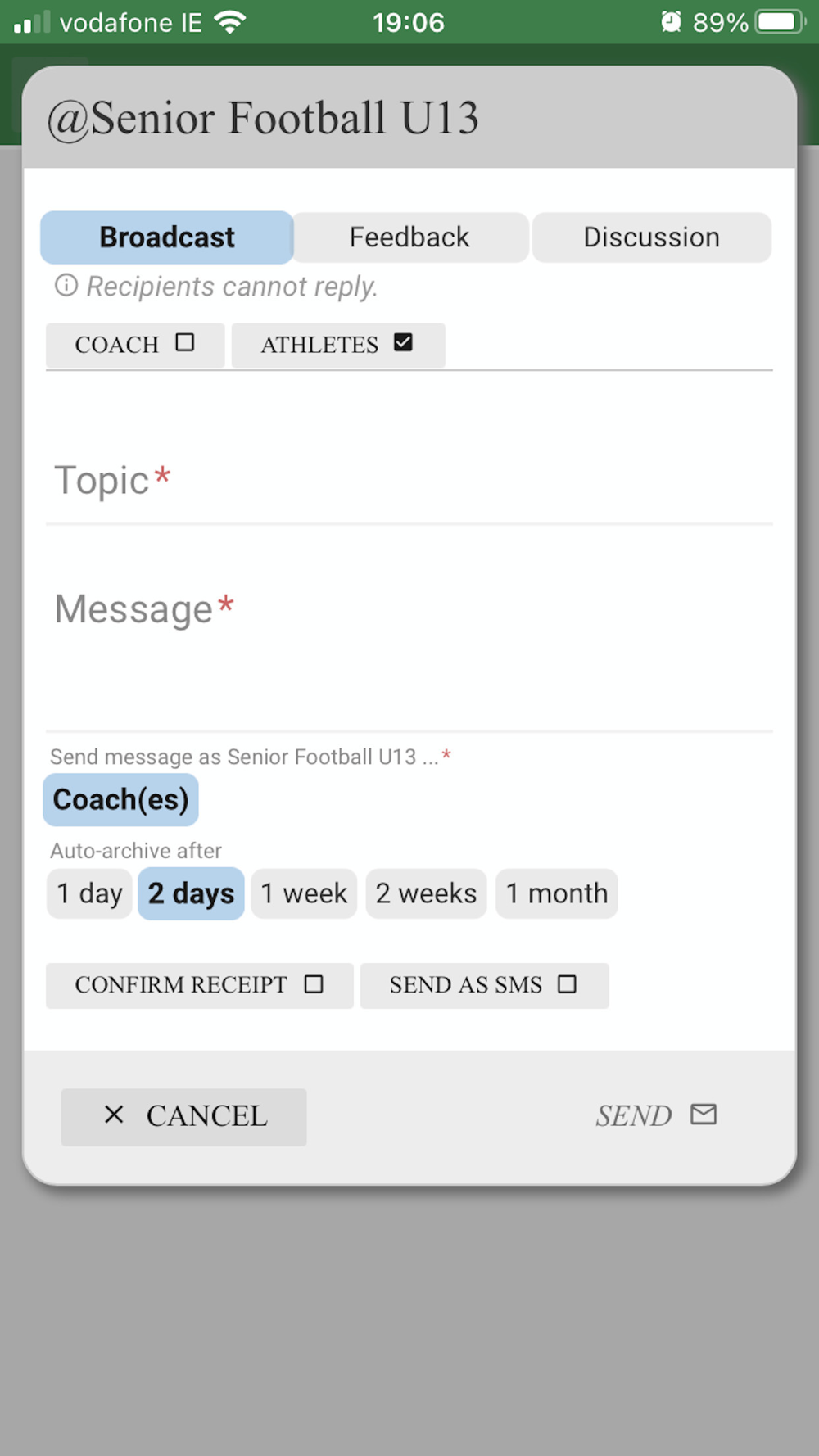Tap the Wi-Fi icon in status bar

pyautogui.click(x=230, y=22)
